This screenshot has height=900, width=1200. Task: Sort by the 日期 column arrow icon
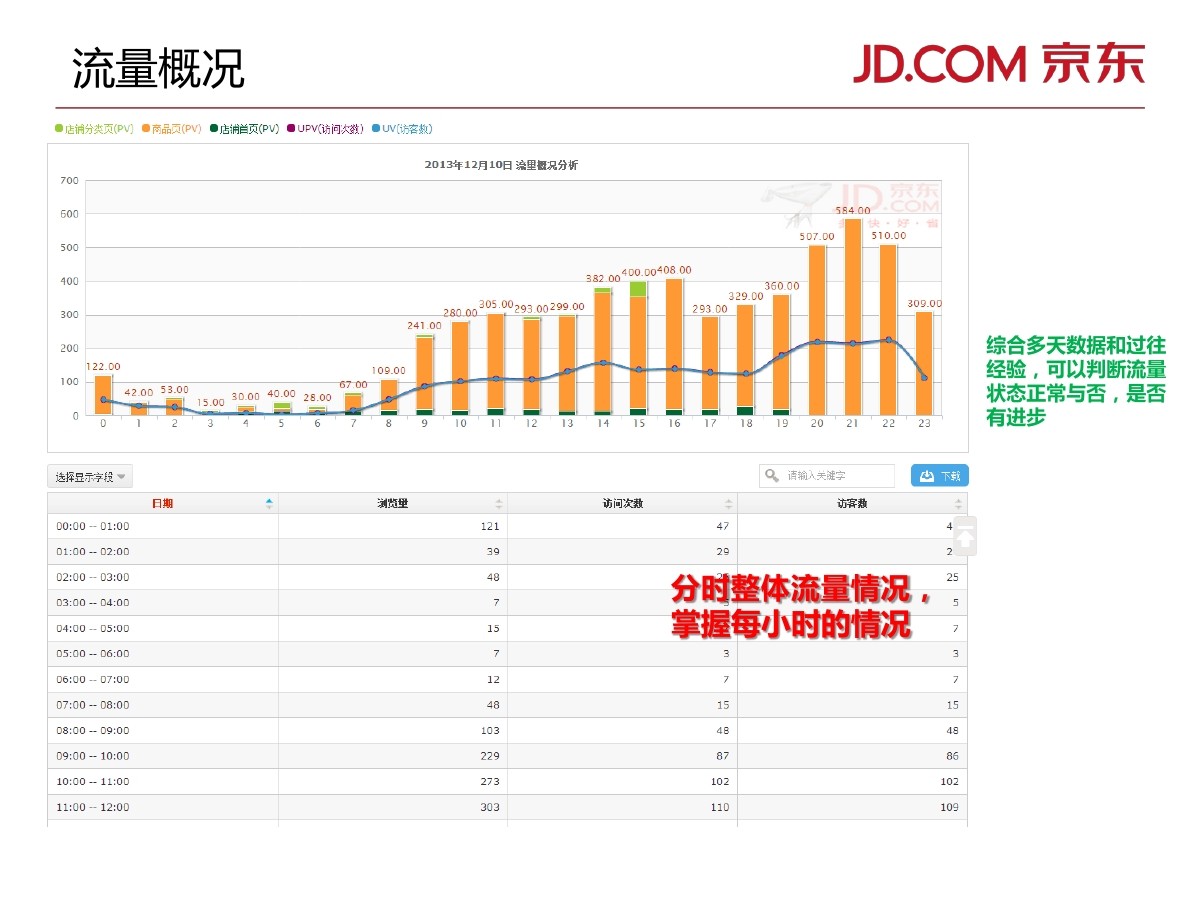268,504
